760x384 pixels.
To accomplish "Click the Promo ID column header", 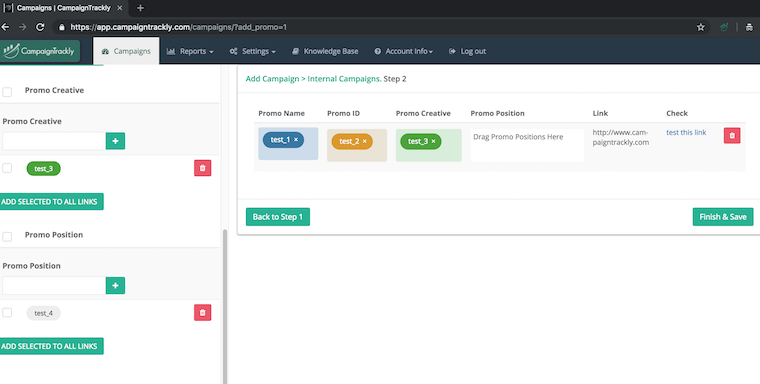I will 343,113.
